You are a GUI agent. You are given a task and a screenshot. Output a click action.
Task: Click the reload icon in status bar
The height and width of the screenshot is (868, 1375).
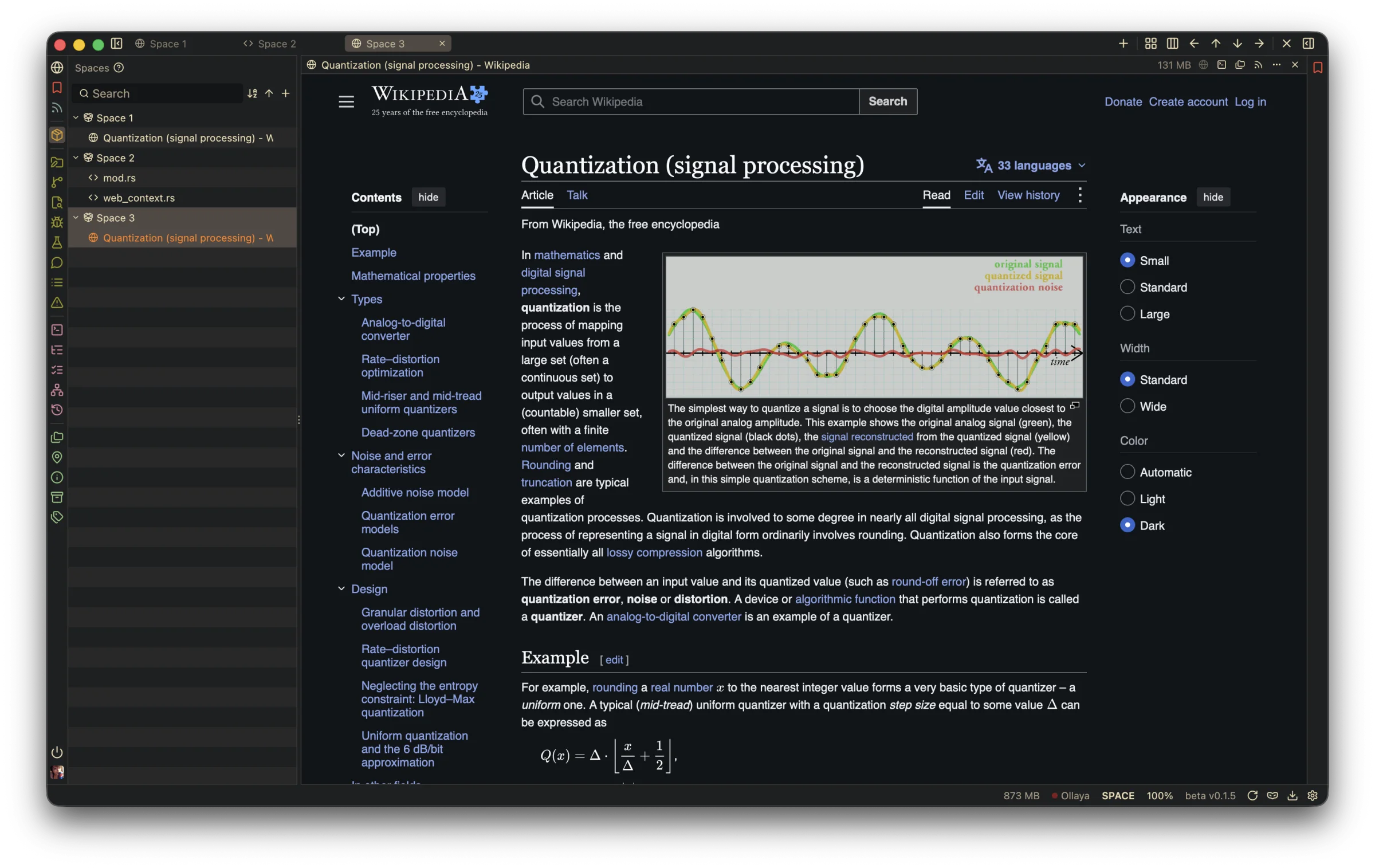coord(1252,796)
